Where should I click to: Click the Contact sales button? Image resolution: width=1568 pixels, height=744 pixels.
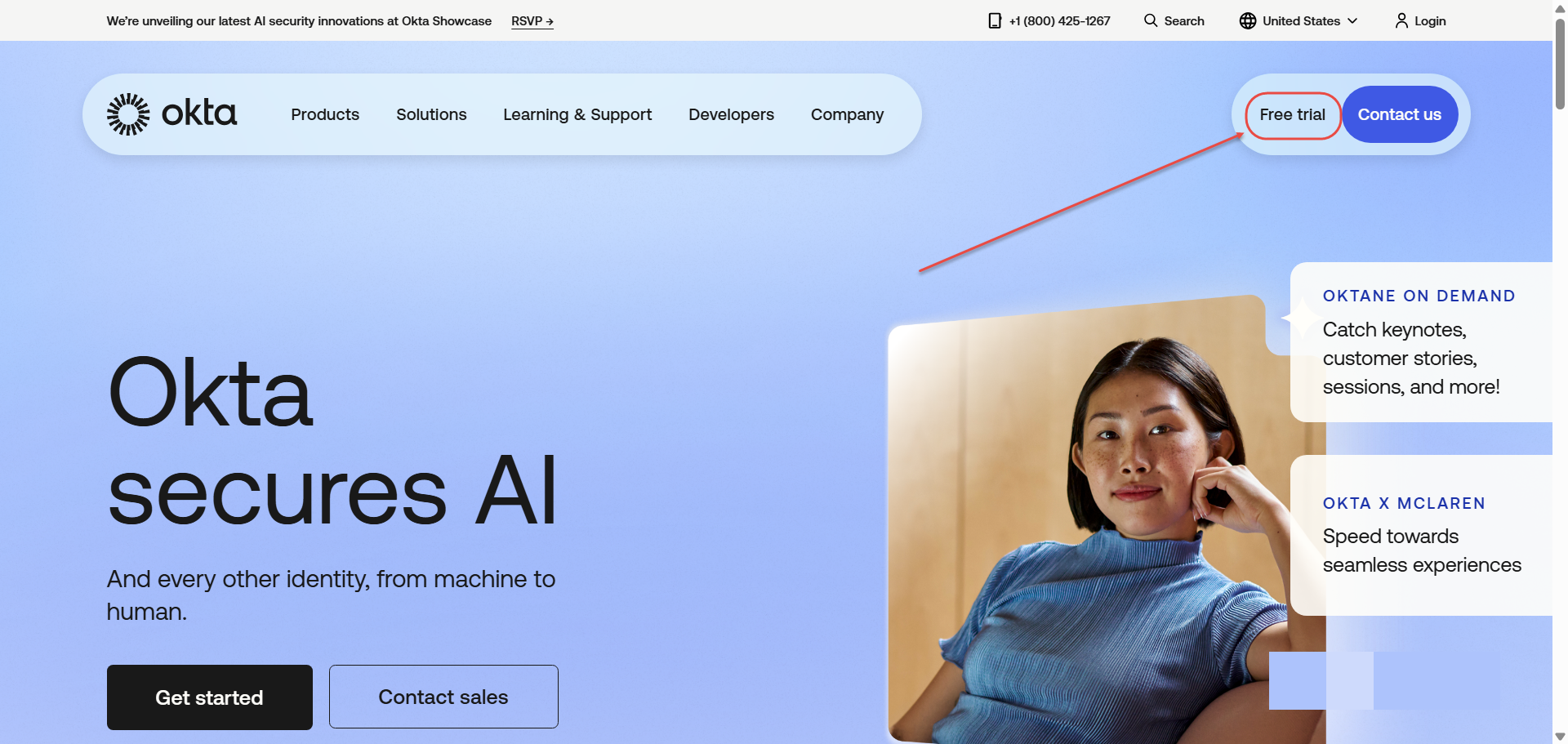pos(443,697)
